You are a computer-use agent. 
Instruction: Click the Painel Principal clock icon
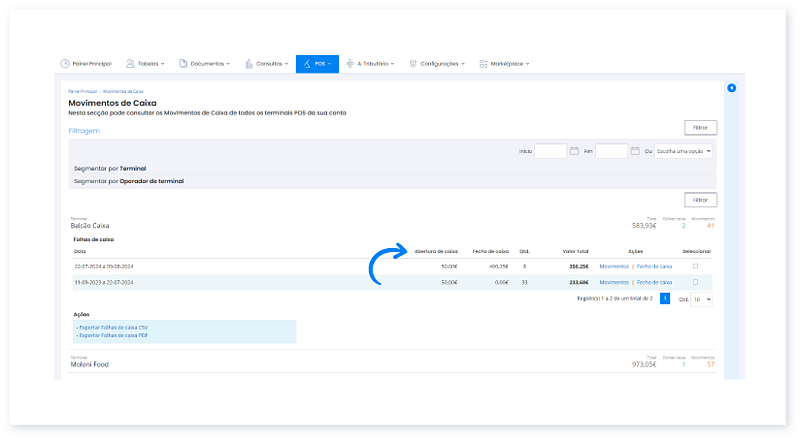[65, 64]
